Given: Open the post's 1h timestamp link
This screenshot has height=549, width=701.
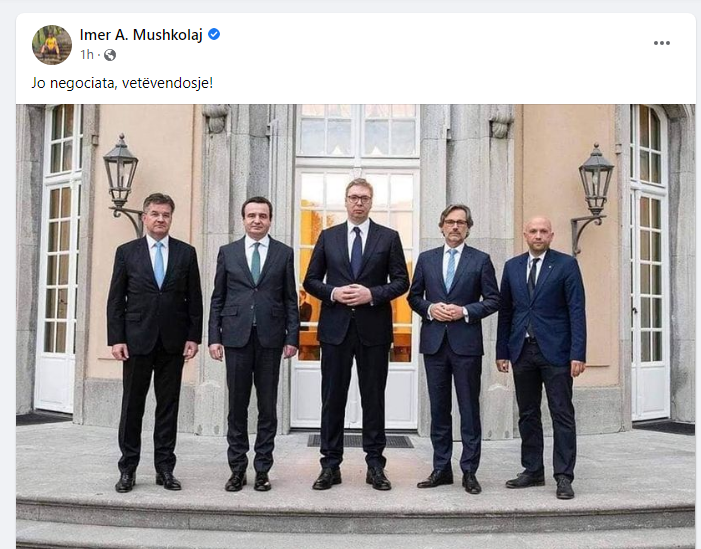Looking at the screenshot, I should click(x=87, y=55).
